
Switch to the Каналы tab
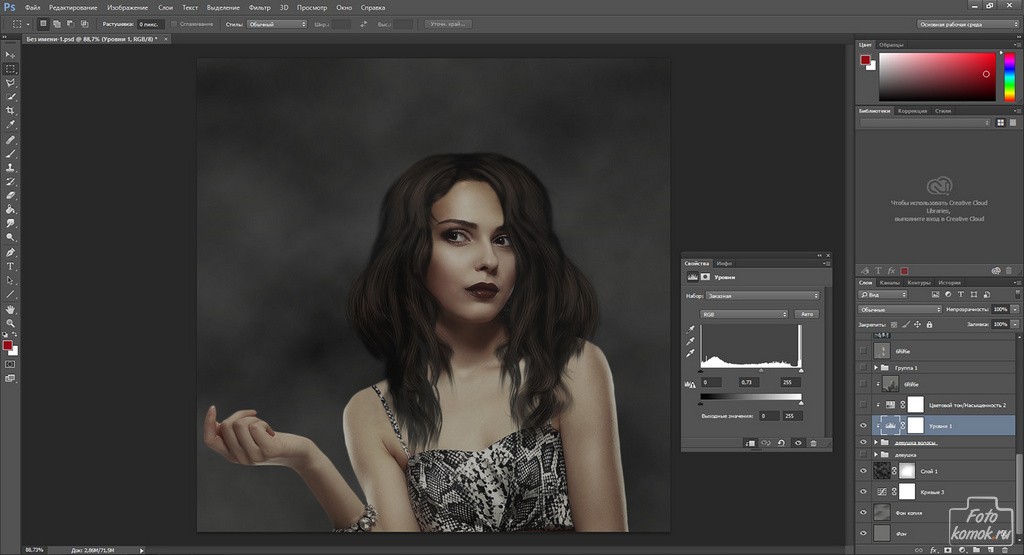click(x=889, y=283)
